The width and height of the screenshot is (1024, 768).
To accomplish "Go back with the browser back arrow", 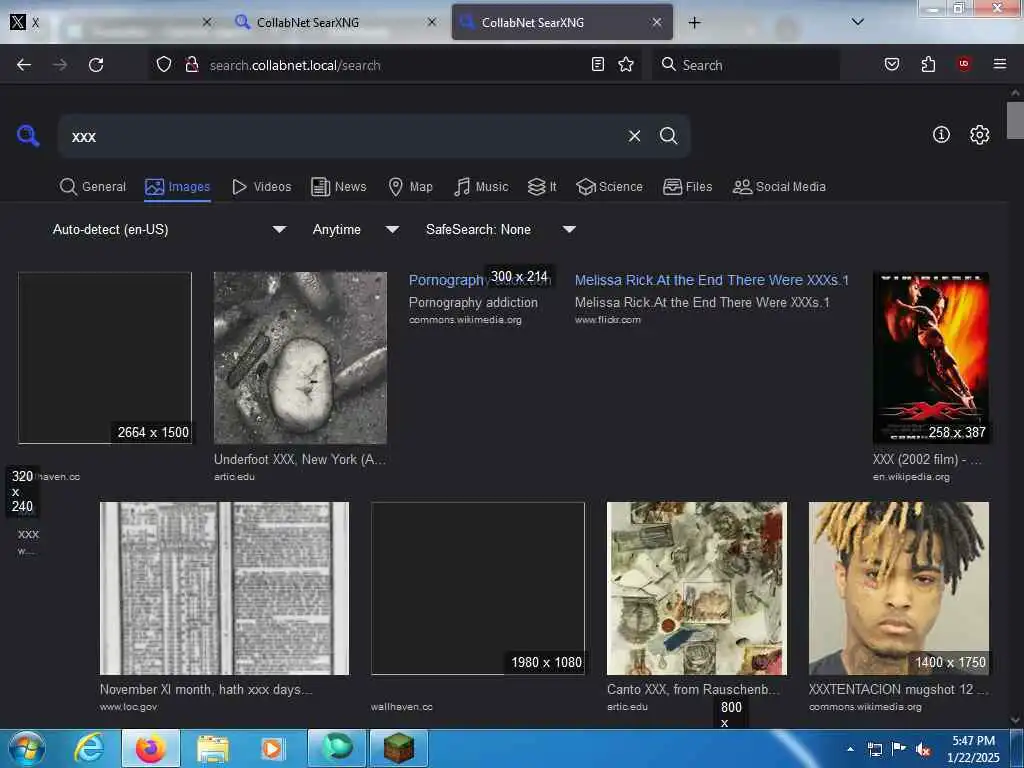I will [x=24, y=65].
